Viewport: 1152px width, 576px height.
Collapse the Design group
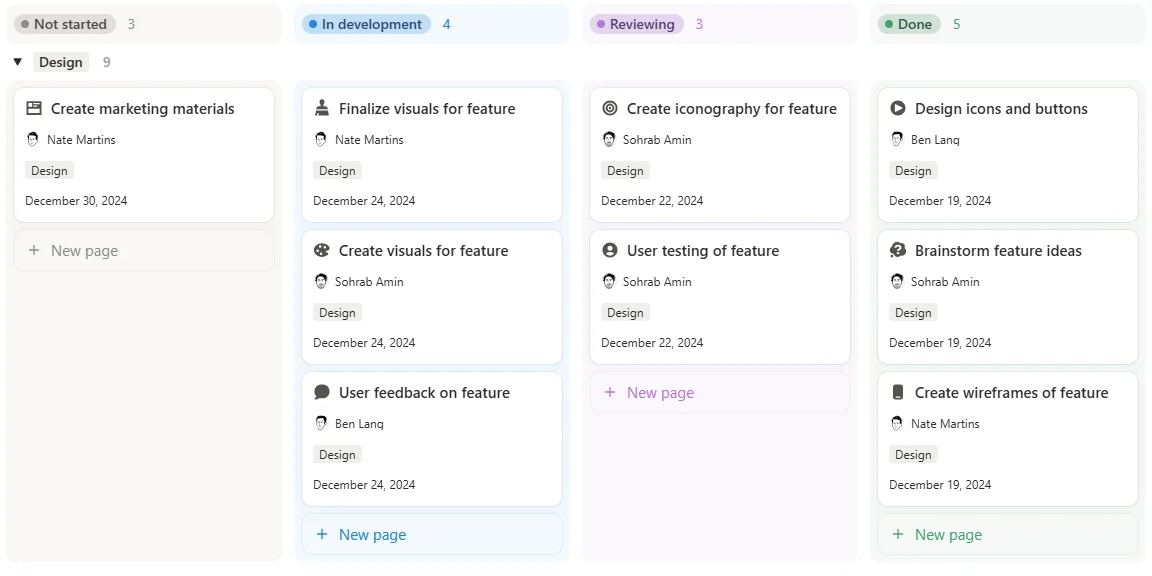pos(17,61)
